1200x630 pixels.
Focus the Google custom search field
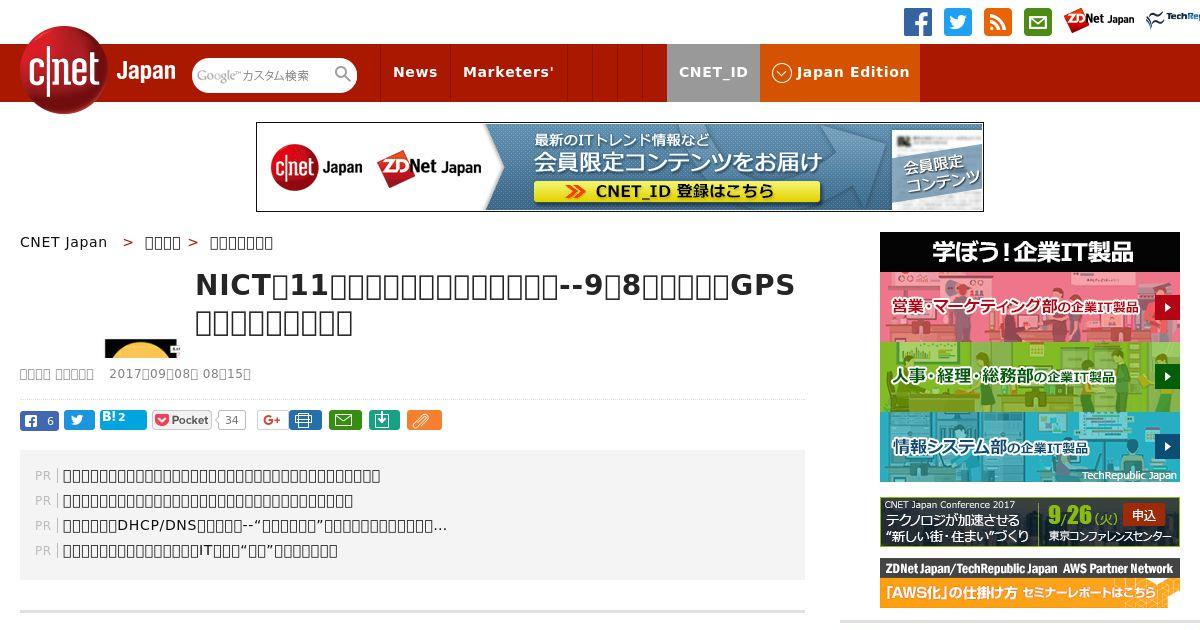click(x=262, y=75)
